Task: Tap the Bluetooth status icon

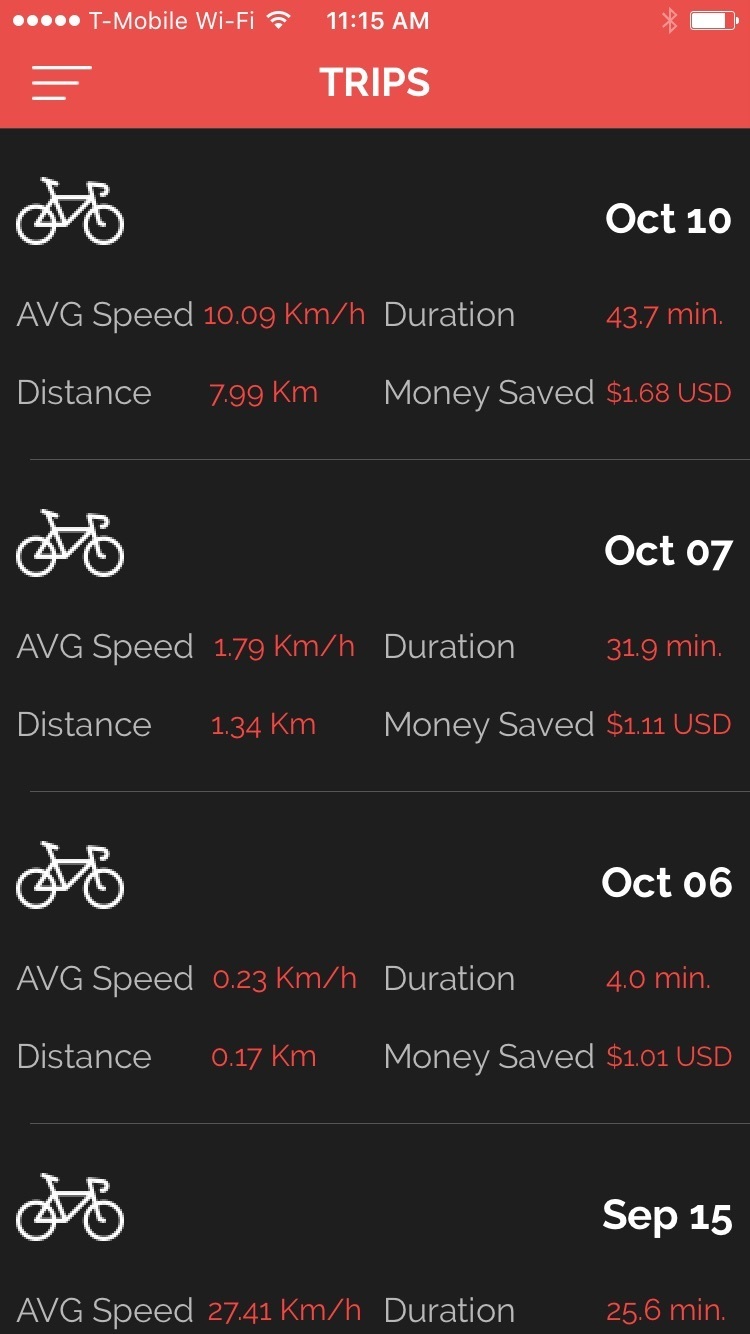Action: [x=669, y=21]
